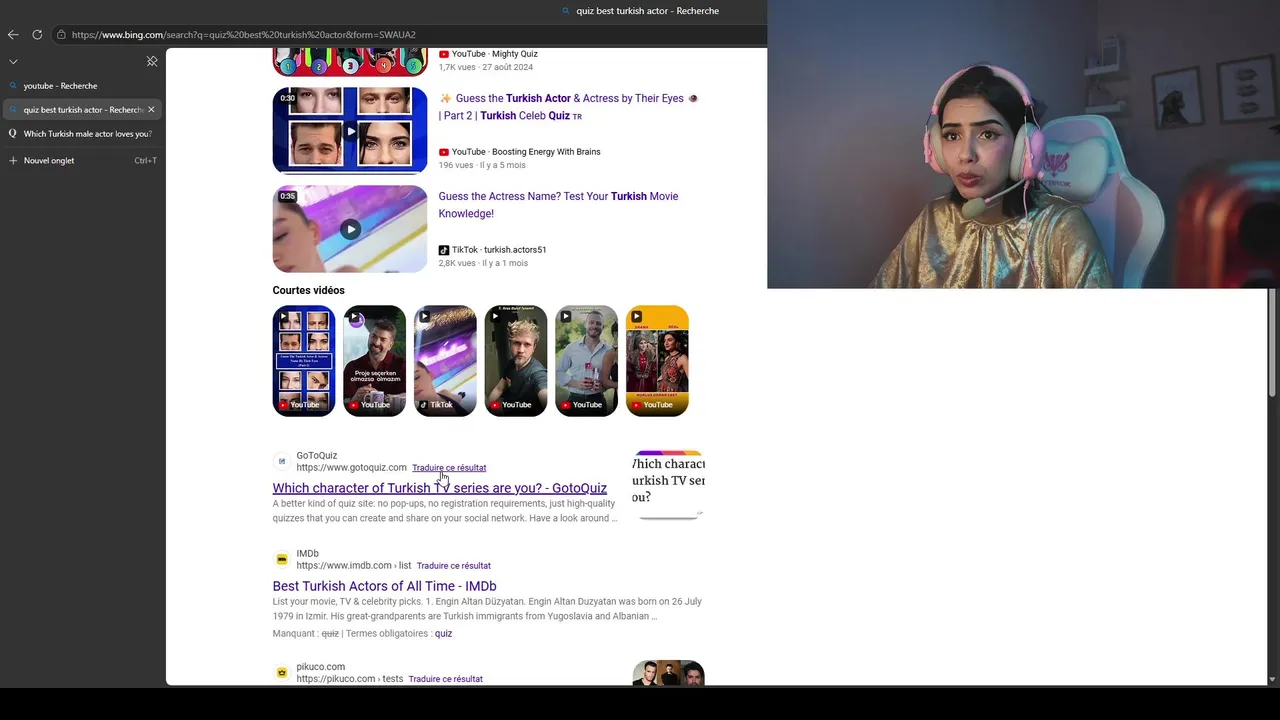Open short video captioned 'Proje seçerken olmazsa olmazım'

[375, 361]
